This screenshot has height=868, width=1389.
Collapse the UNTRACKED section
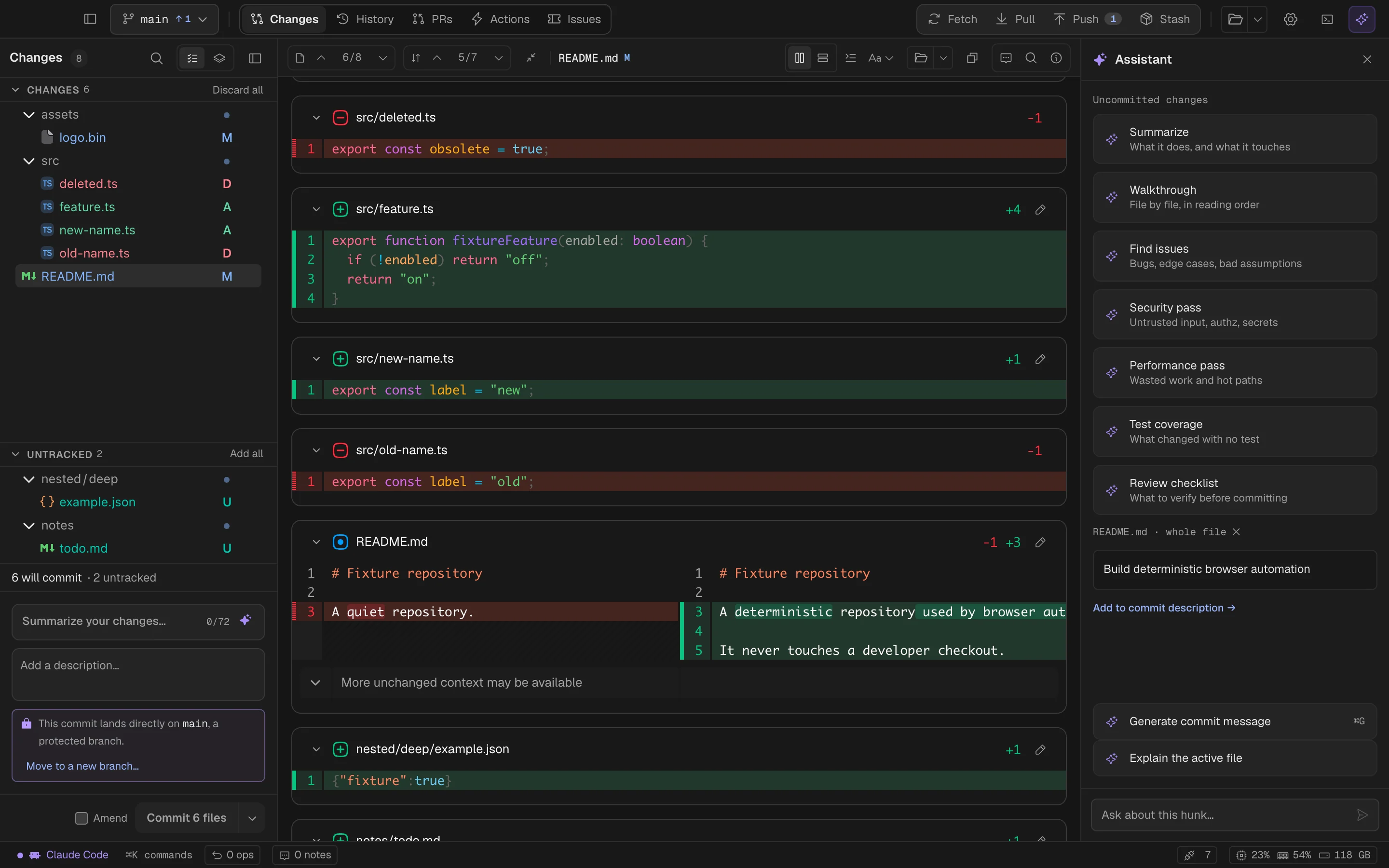(15, 454)
